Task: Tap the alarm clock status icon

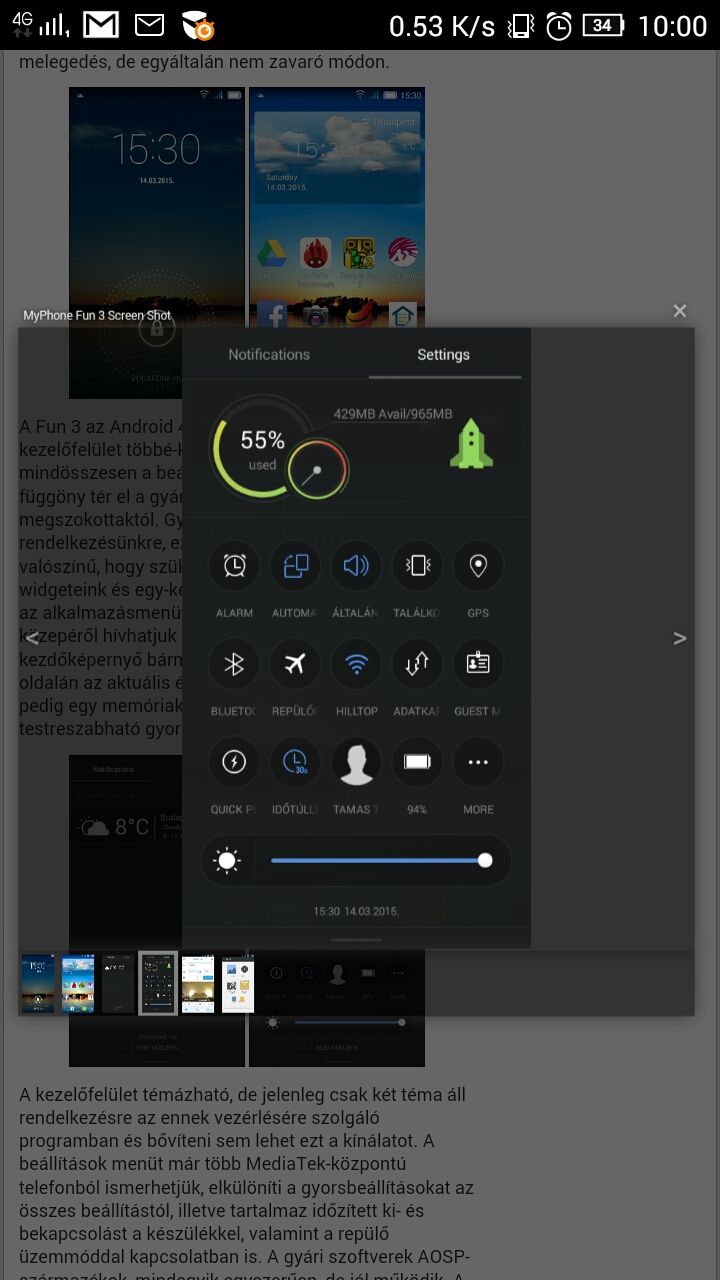Action: click(558, 26)
